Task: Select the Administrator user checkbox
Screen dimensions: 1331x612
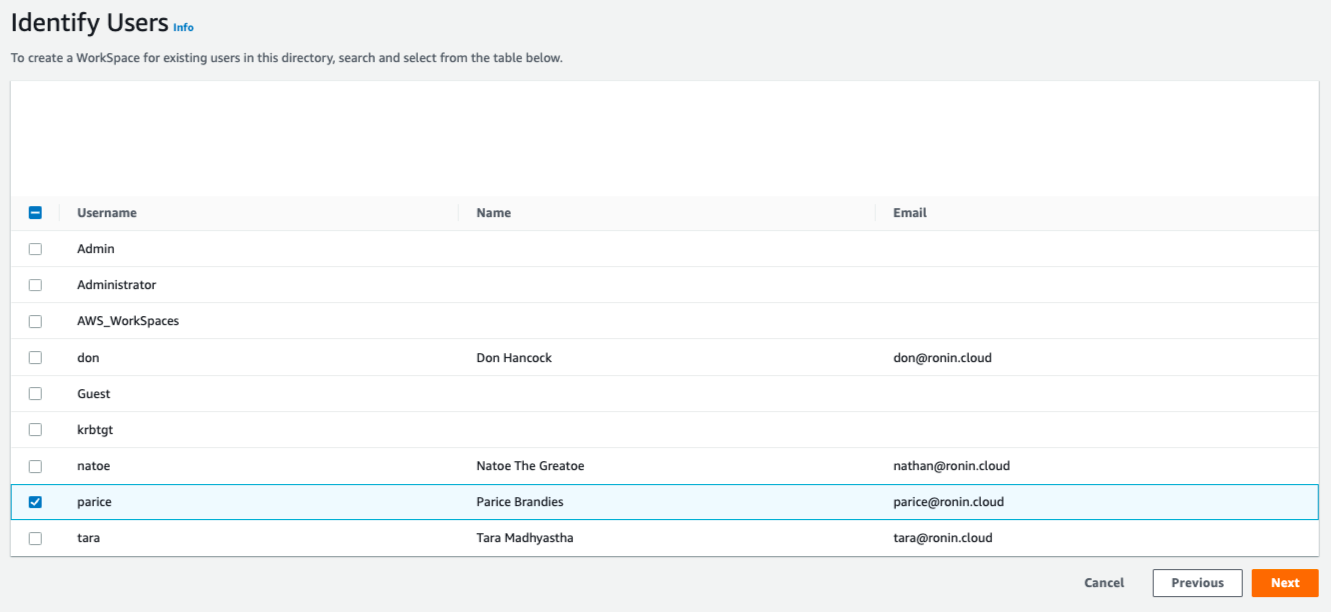Action: (x=35, y=285)
